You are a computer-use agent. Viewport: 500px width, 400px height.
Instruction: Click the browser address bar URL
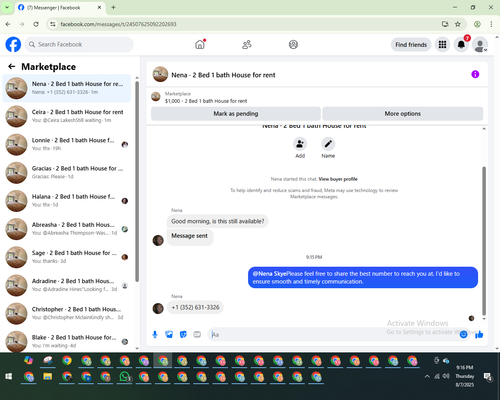point(118,24)
